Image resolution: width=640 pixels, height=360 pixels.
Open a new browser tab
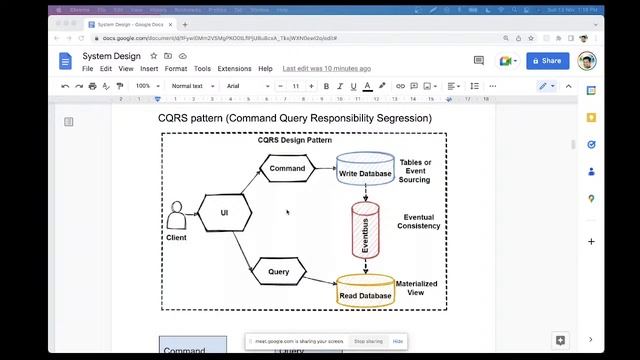click(185, 24)
